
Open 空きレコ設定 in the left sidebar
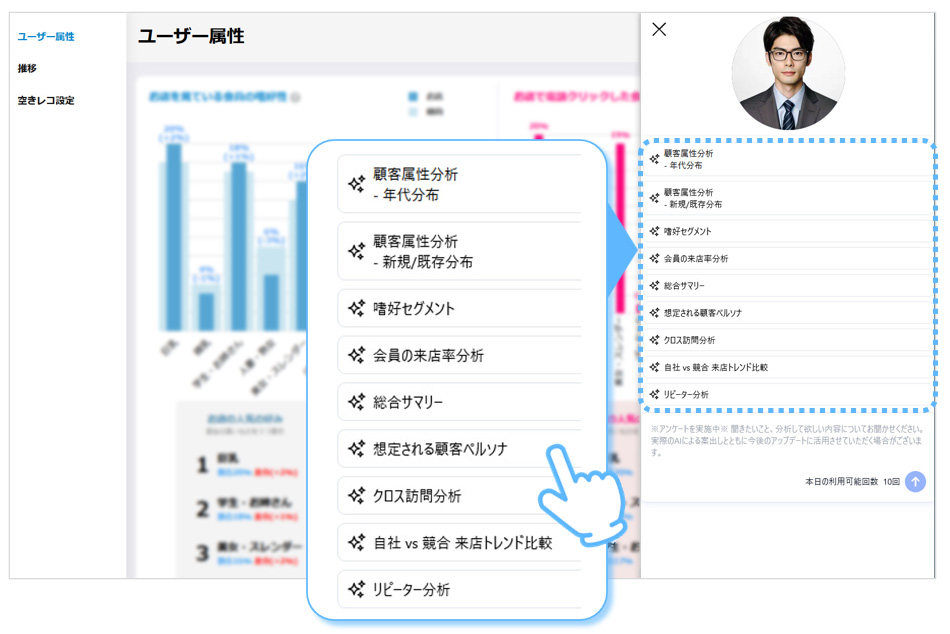coord(46,100)
